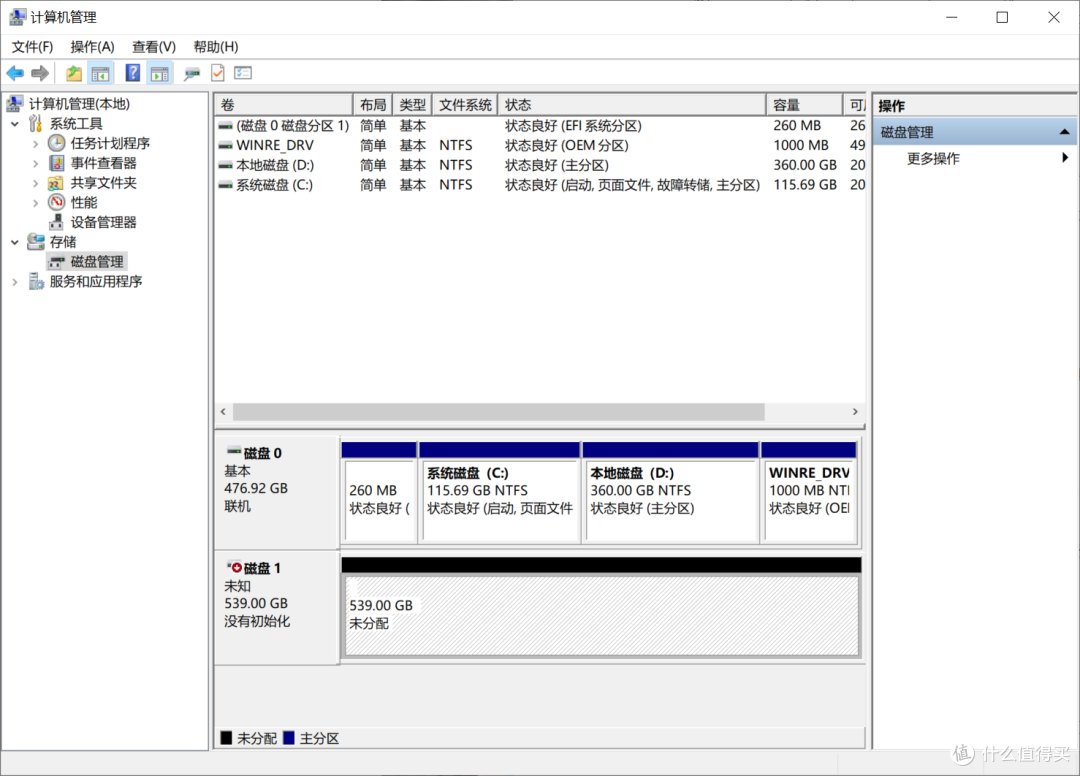This screenshot has width=1080, height=776.
Task: Open the 文件(F) menu
Action: point(32,47)
